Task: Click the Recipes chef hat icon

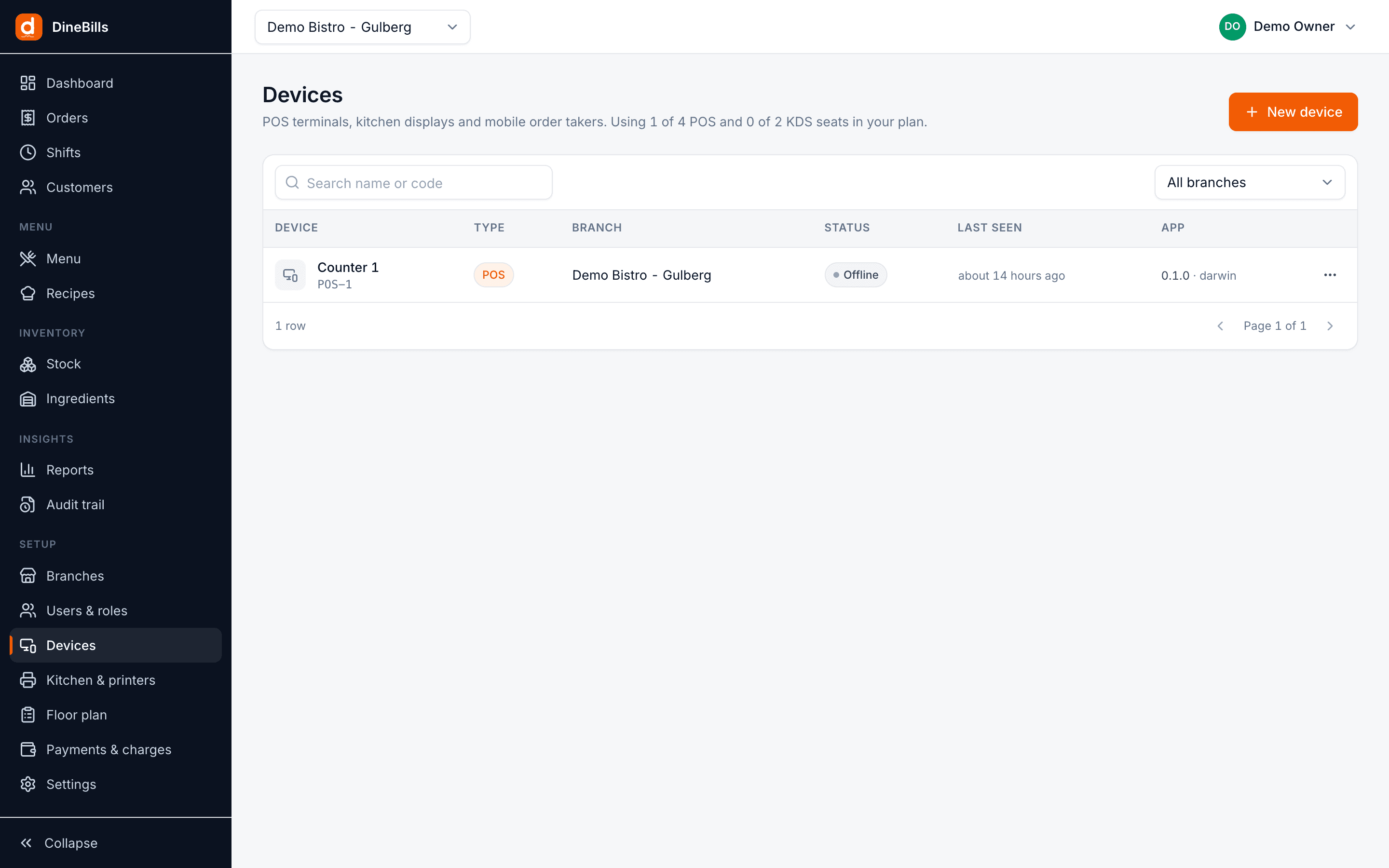Action: [x=28, y=293]
